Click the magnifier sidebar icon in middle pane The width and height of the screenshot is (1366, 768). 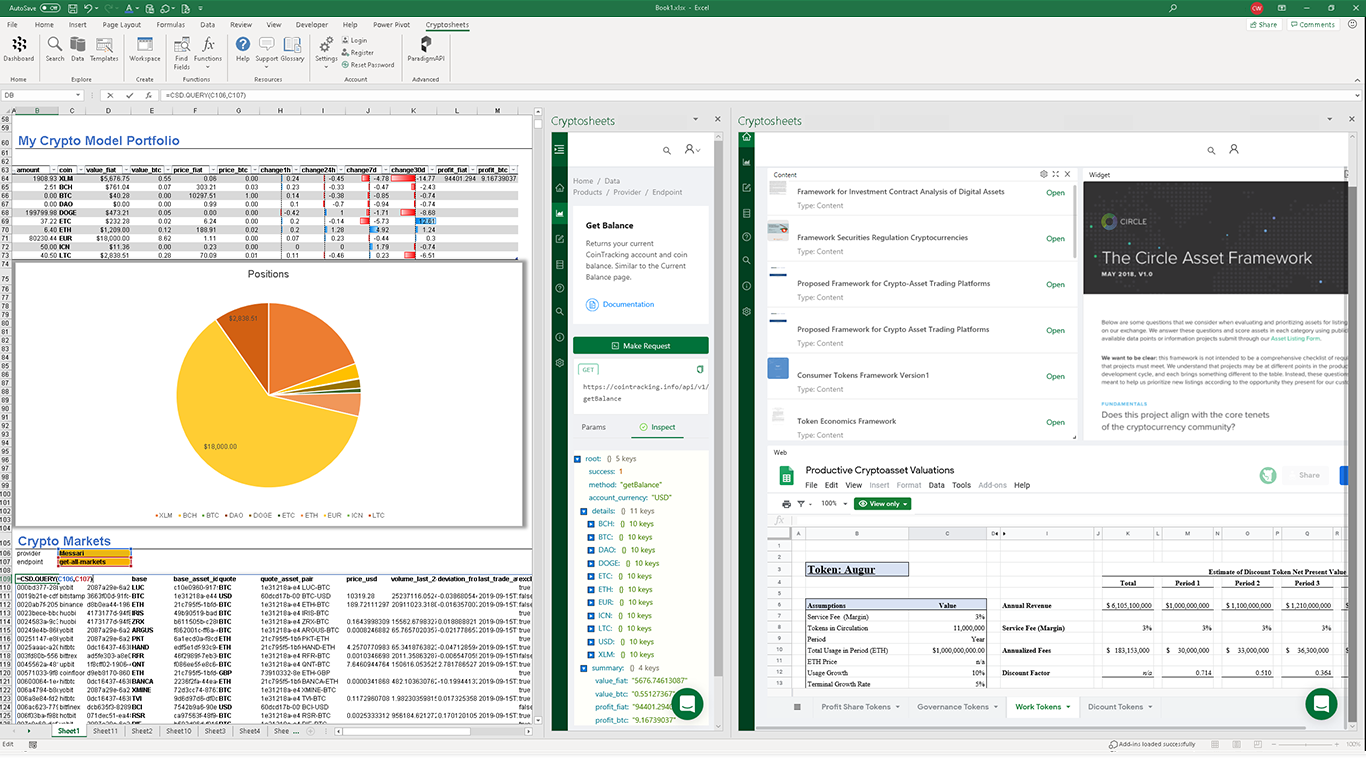pos(560,311)
